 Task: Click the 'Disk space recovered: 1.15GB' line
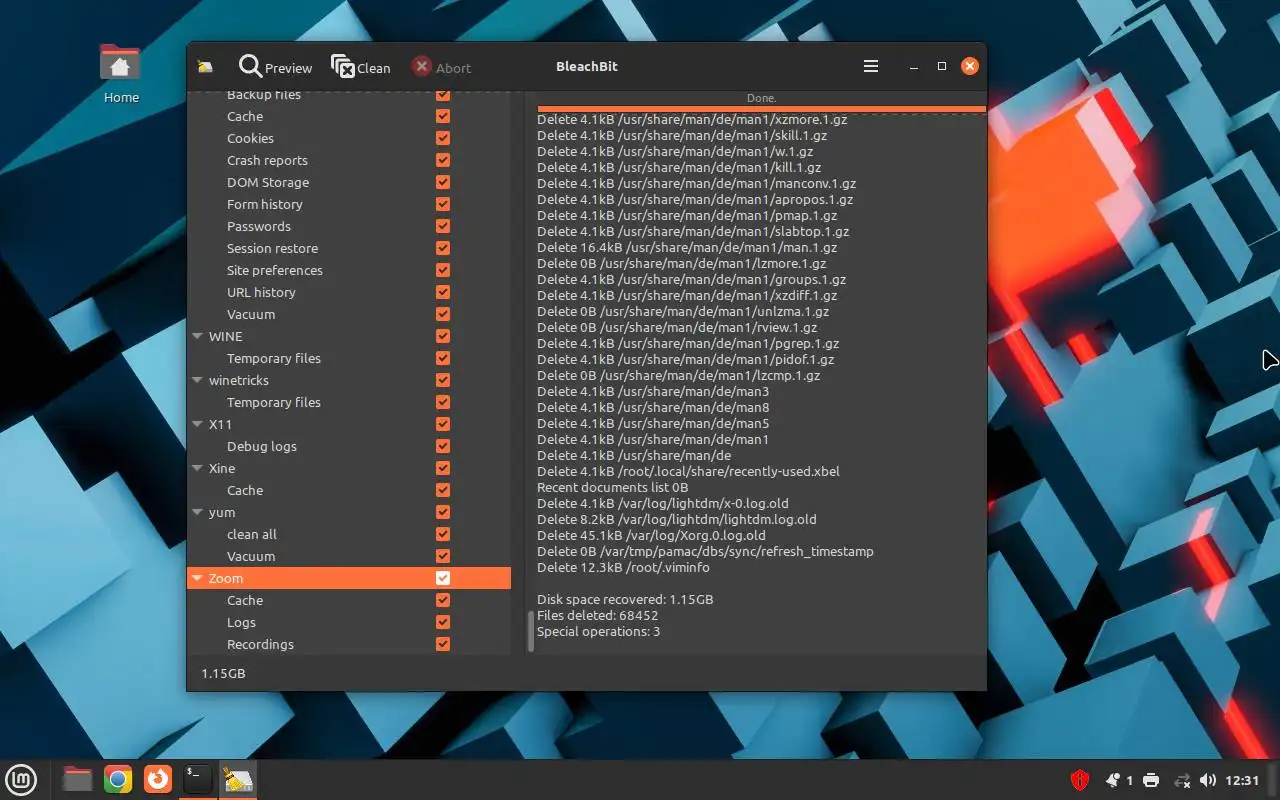(x=625, y=599)
